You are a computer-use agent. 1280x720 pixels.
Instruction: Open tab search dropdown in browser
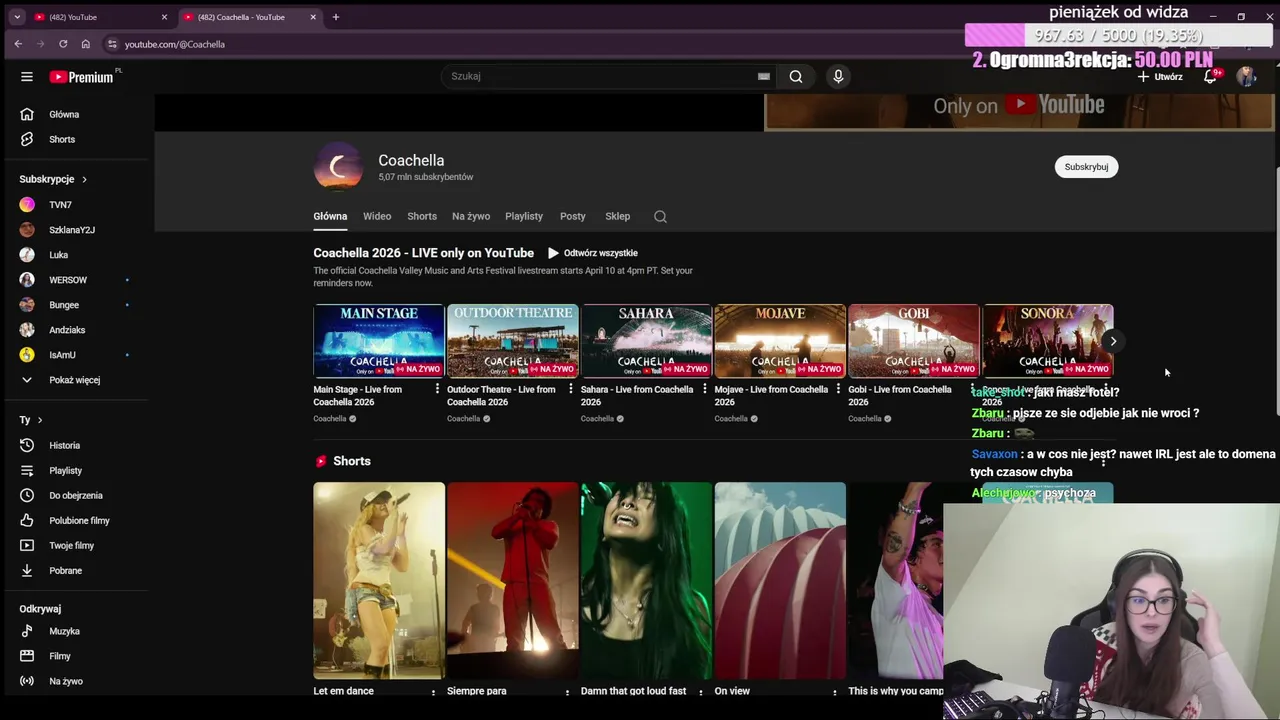click(17, 17)
